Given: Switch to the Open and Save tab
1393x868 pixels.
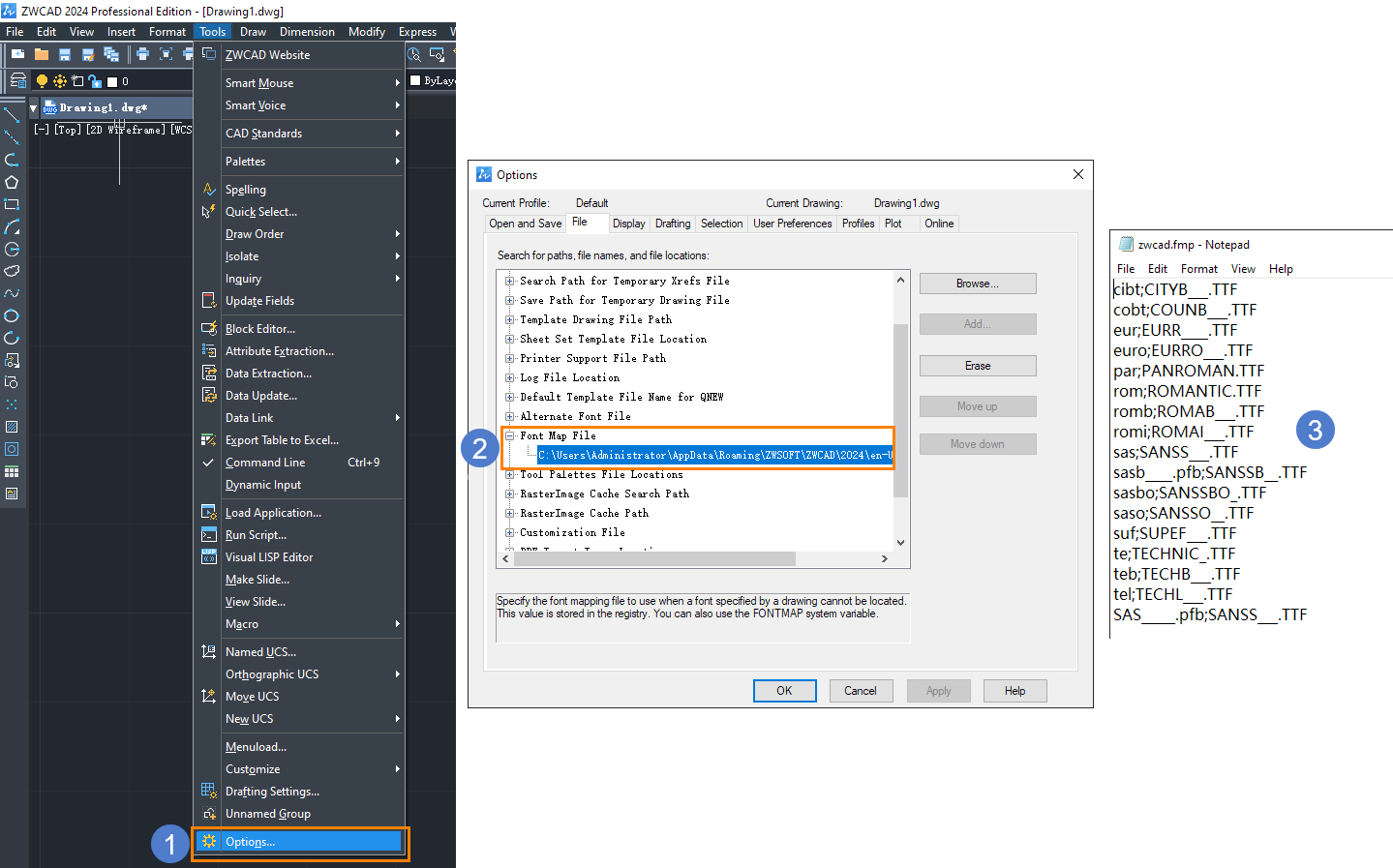Looking at the screenshot, I should click(x=526, y=224).
